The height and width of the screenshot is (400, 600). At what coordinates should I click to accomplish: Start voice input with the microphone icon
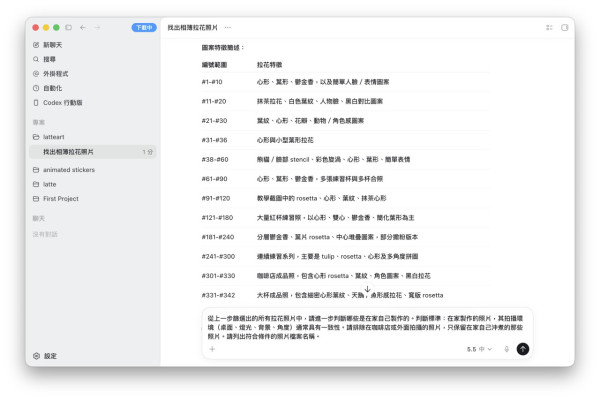point(506,349)
